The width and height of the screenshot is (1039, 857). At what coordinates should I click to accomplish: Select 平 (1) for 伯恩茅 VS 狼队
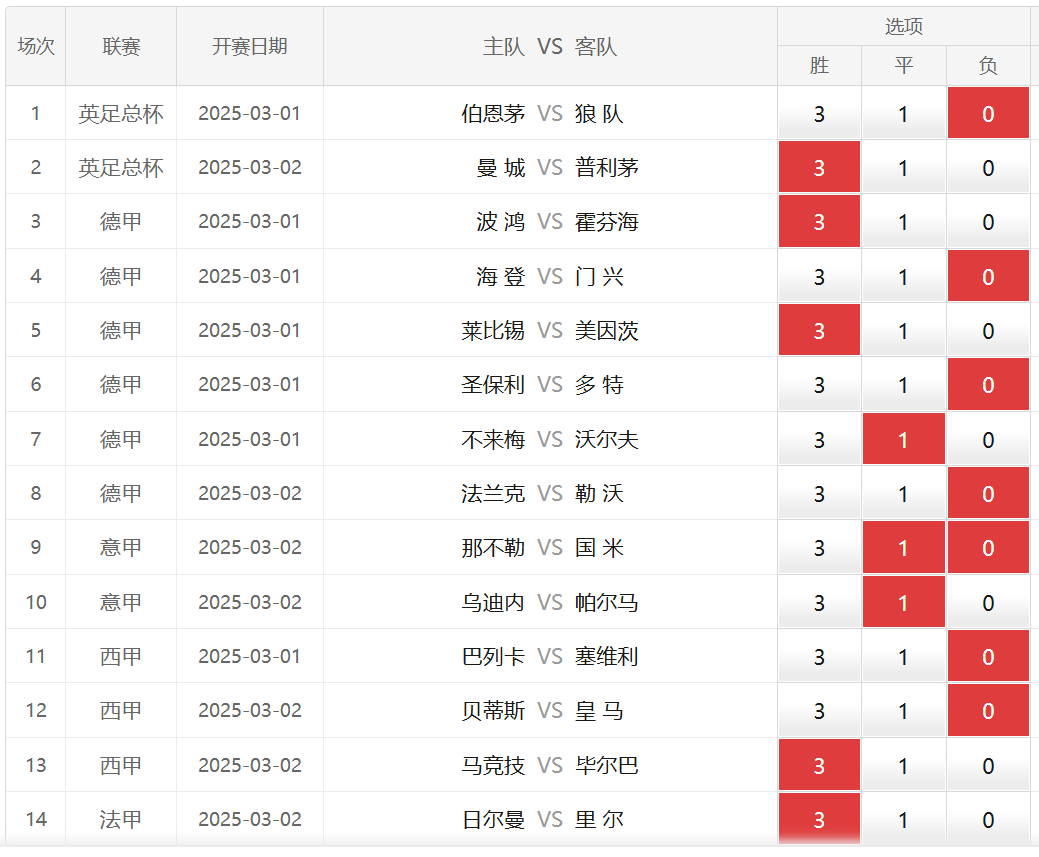pos(903,113)
